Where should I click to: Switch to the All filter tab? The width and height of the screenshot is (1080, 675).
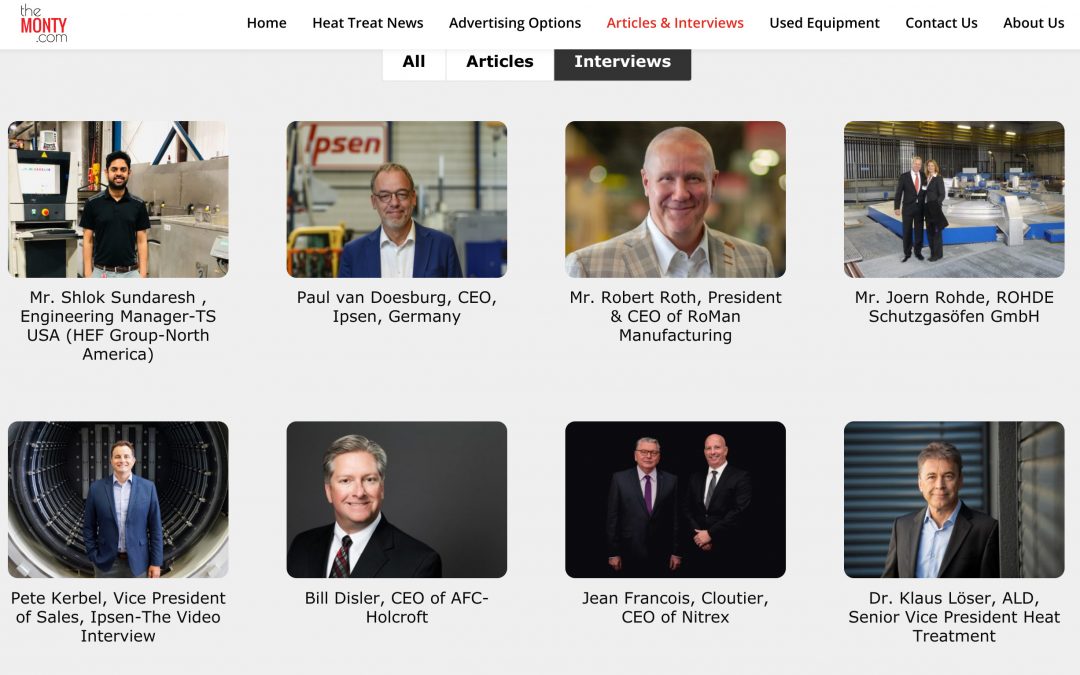coord(414,62)
